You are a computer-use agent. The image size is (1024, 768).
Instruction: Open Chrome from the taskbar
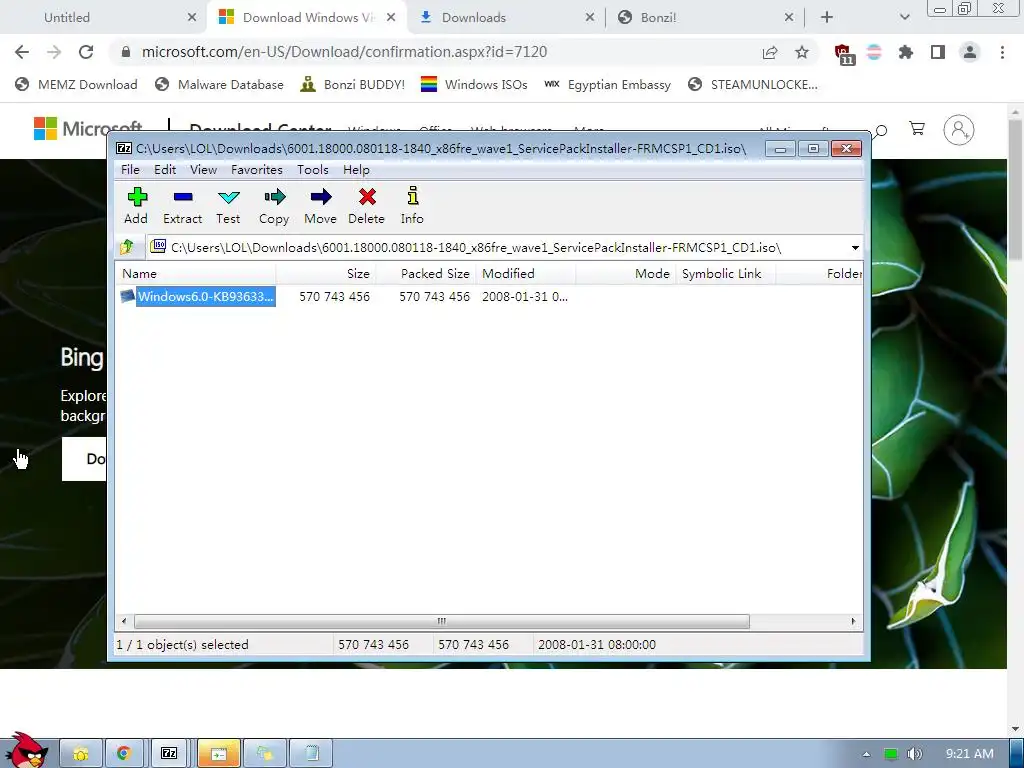[123, 754]
